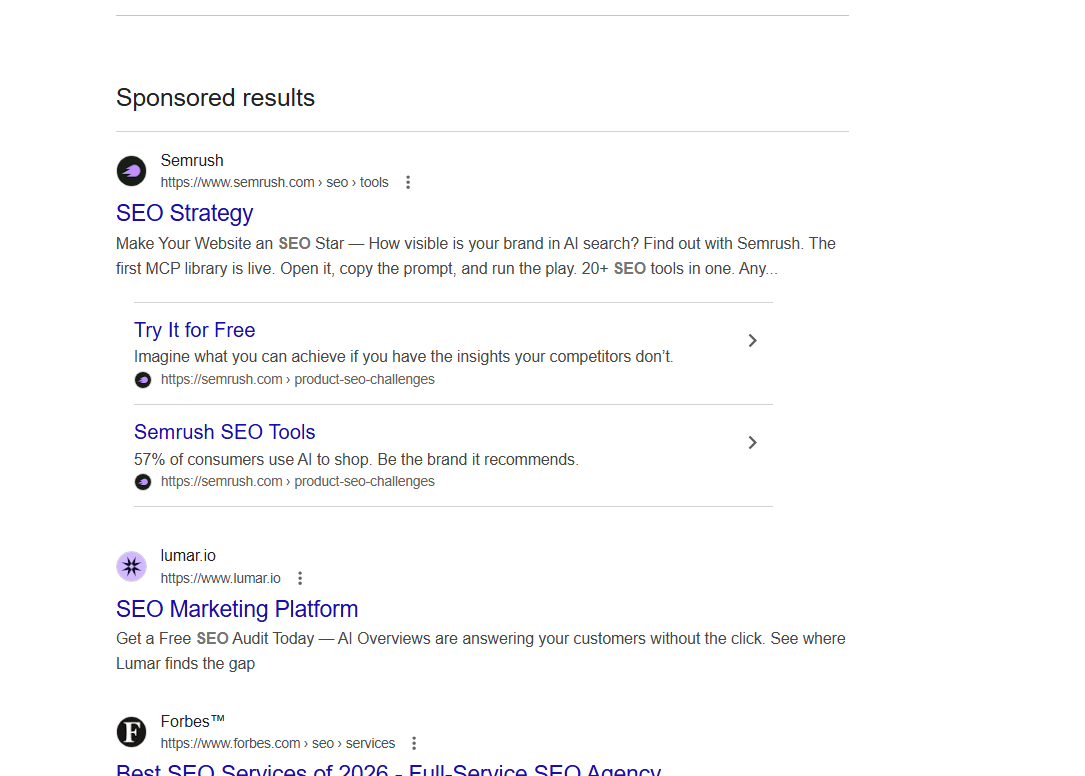This screenshot has width=1085, height=776.
Task: Click the lumar.io star favicon
Action: [131, 567]
